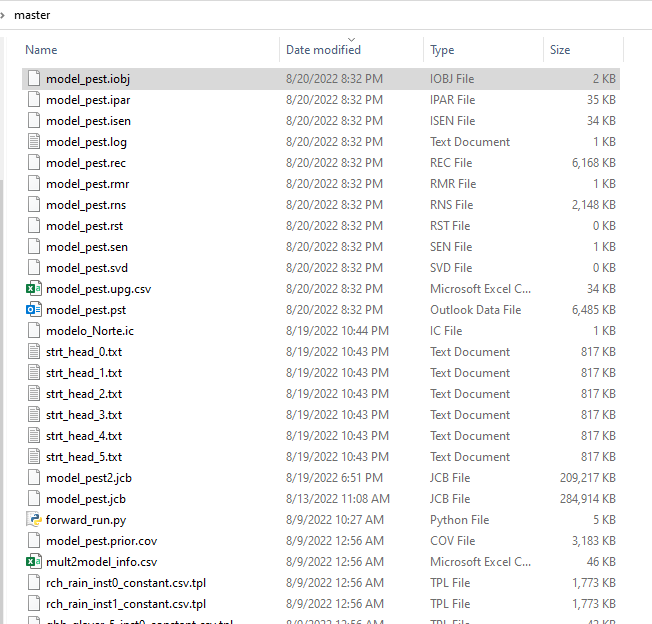
Task: Click the Outlook icon of model_pest.pst
Action: [x=34, y=310]
